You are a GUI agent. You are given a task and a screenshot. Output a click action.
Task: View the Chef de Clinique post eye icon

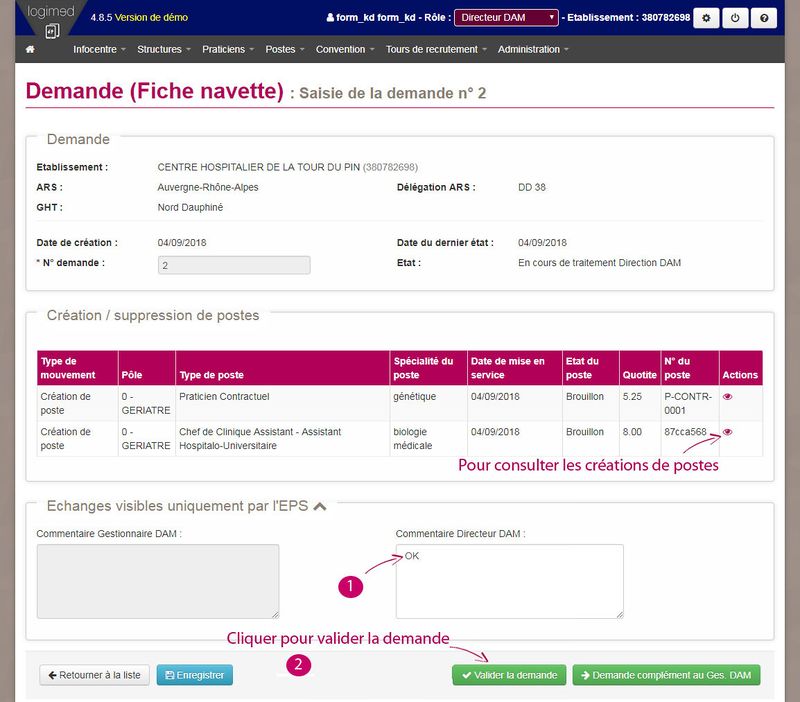click(728, 432)
